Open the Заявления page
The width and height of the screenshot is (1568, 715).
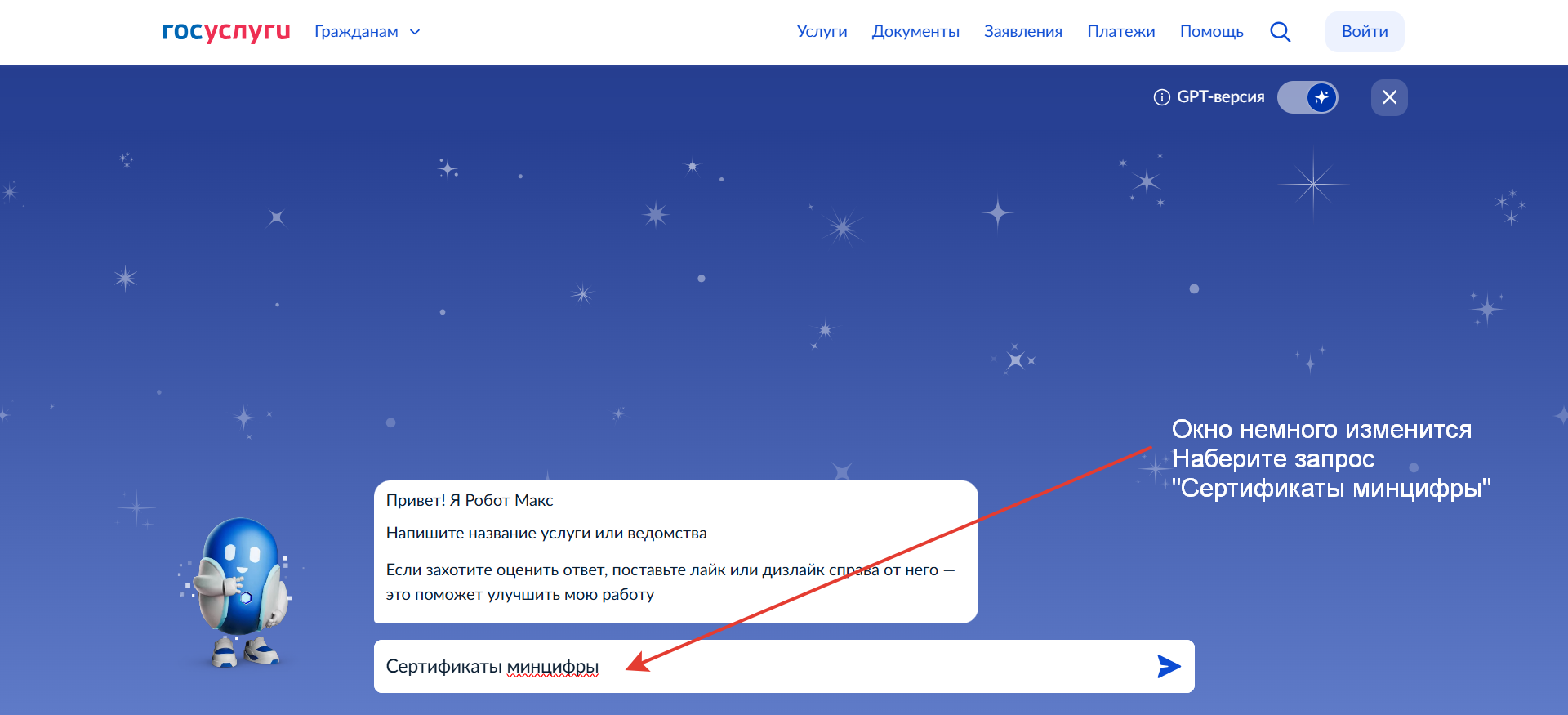pyautogui.click(x=1022, y=32)
